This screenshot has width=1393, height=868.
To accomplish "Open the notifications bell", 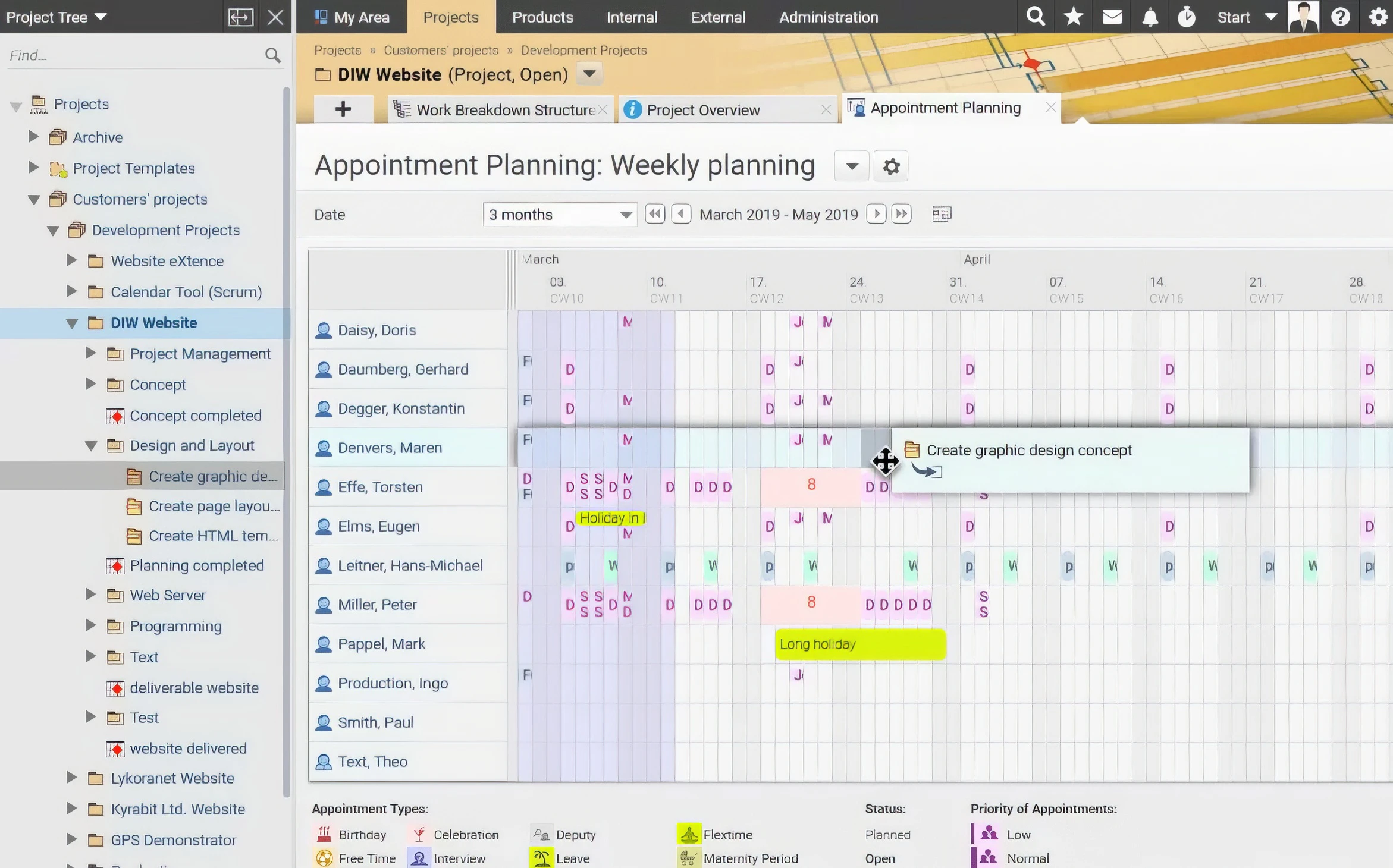I will (x=1150, y=17).
